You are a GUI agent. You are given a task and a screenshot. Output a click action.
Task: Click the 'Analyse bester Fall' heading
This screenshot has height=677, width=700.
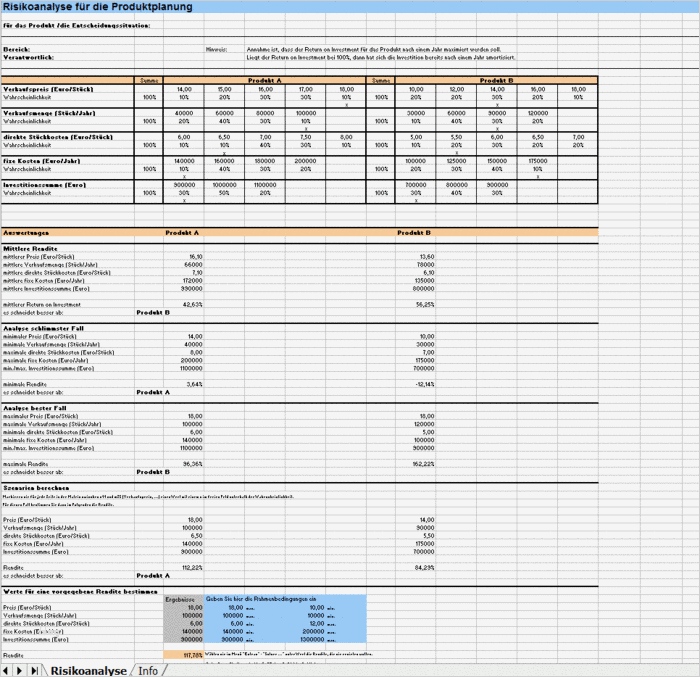(34, 408)
